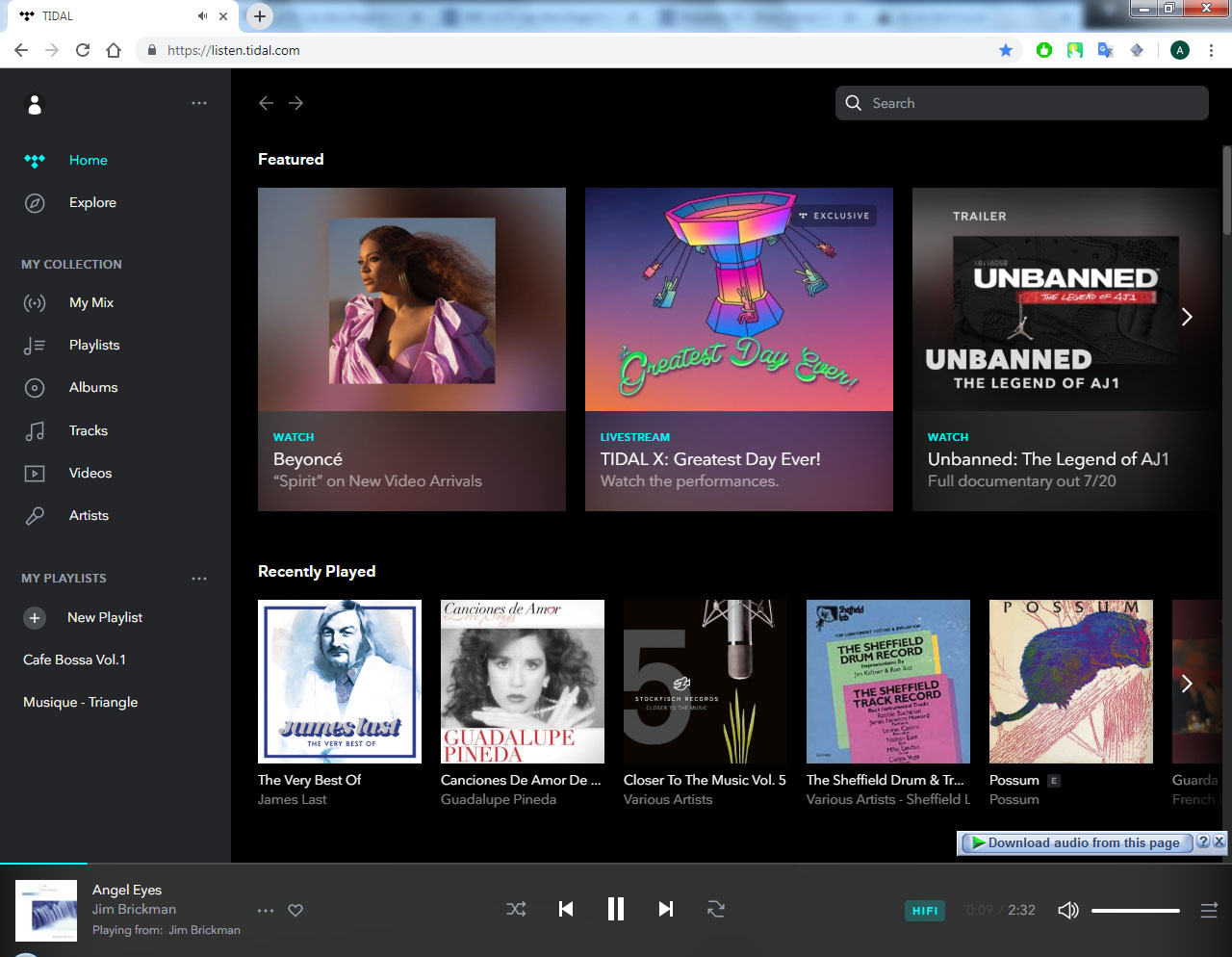Create a New Playlist
Viewport: 1232px width, 957px height.
84,617
